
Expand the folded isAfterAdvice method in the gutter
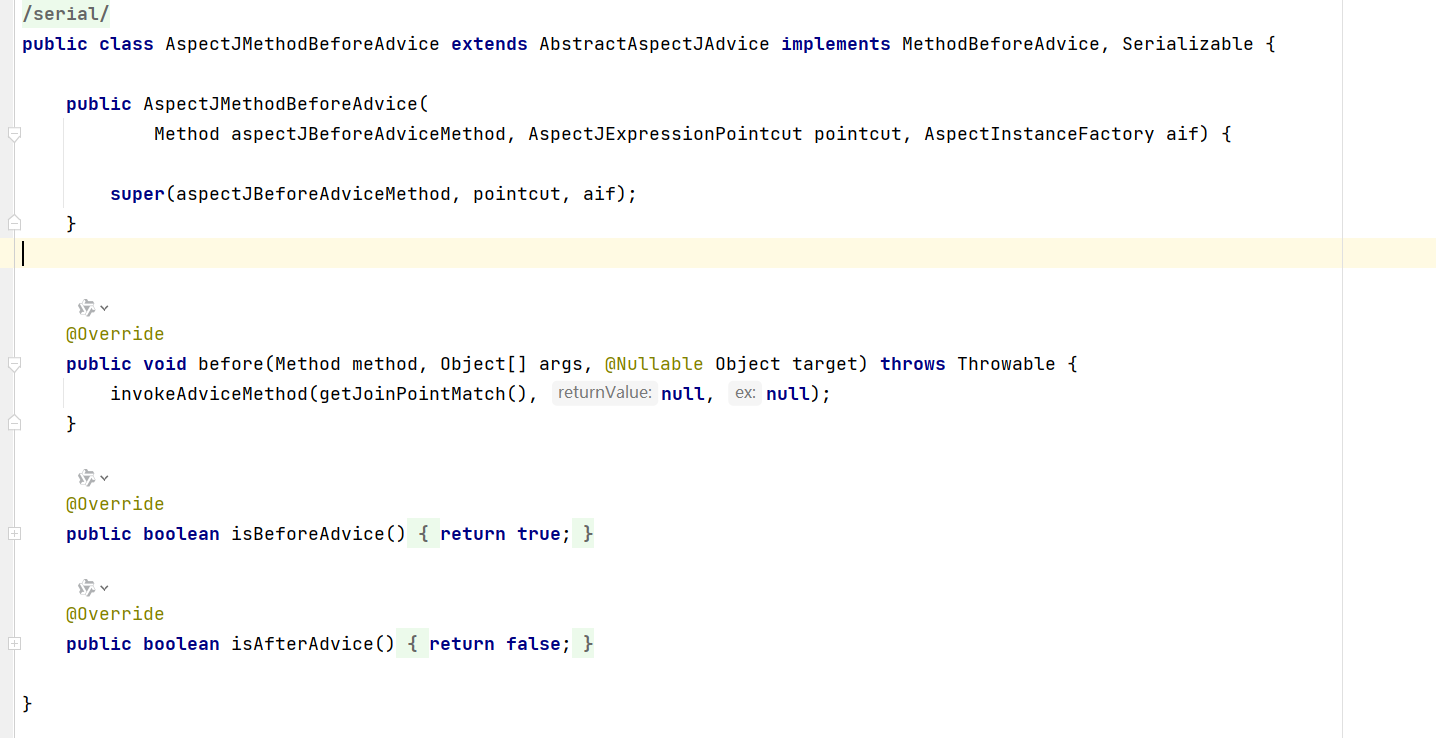pos(14,644)
